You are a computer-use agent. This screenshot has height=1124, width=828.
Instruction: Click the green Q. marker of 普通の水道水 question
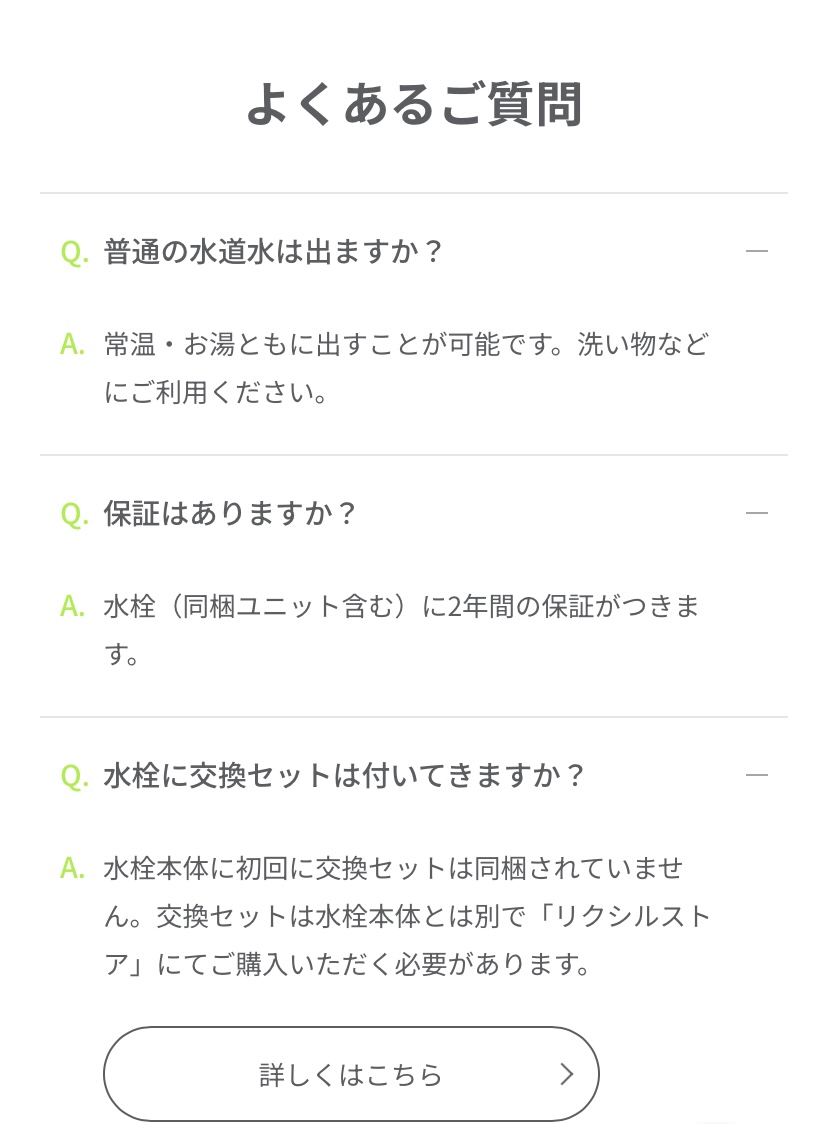[x=75, y=252]
